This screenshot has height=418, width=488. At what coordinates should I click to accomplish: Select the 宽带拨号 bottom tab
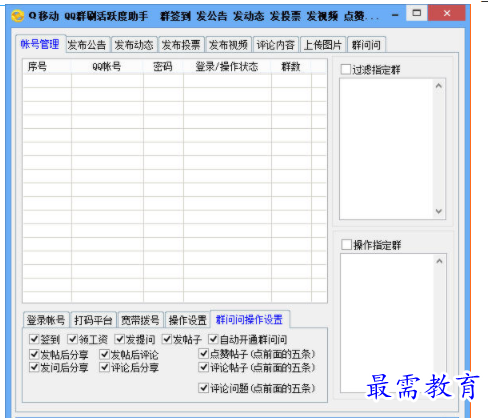tap(140, 320)
